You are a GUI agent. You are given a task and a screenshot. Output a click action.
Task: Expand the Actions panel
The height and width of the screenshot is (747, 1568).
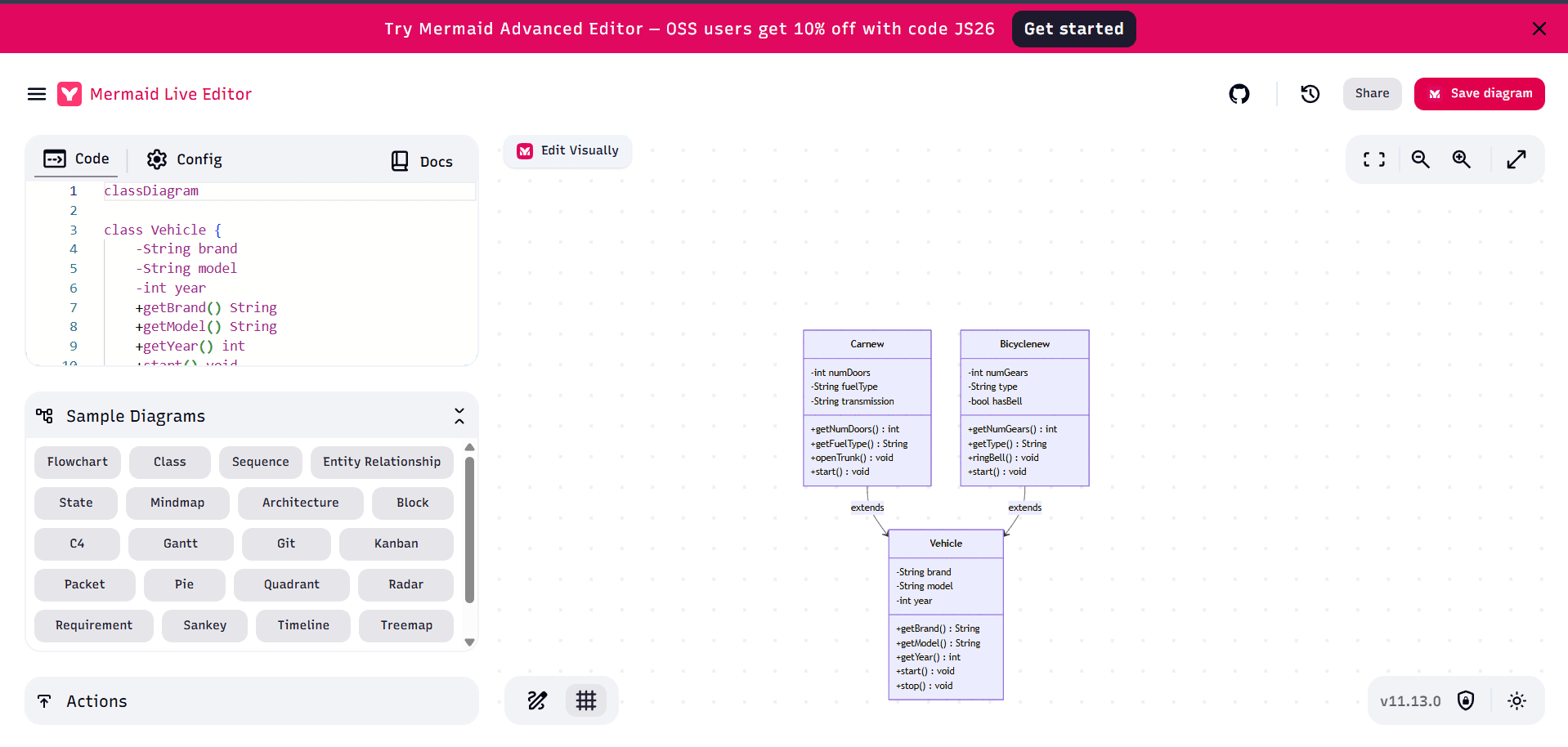click(x=252, y=701)
